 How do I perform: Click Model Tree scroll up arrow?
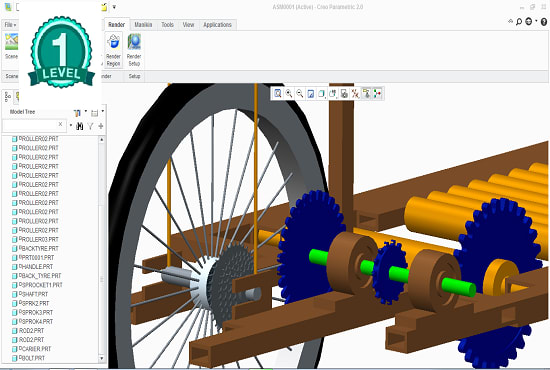(102, 140)
